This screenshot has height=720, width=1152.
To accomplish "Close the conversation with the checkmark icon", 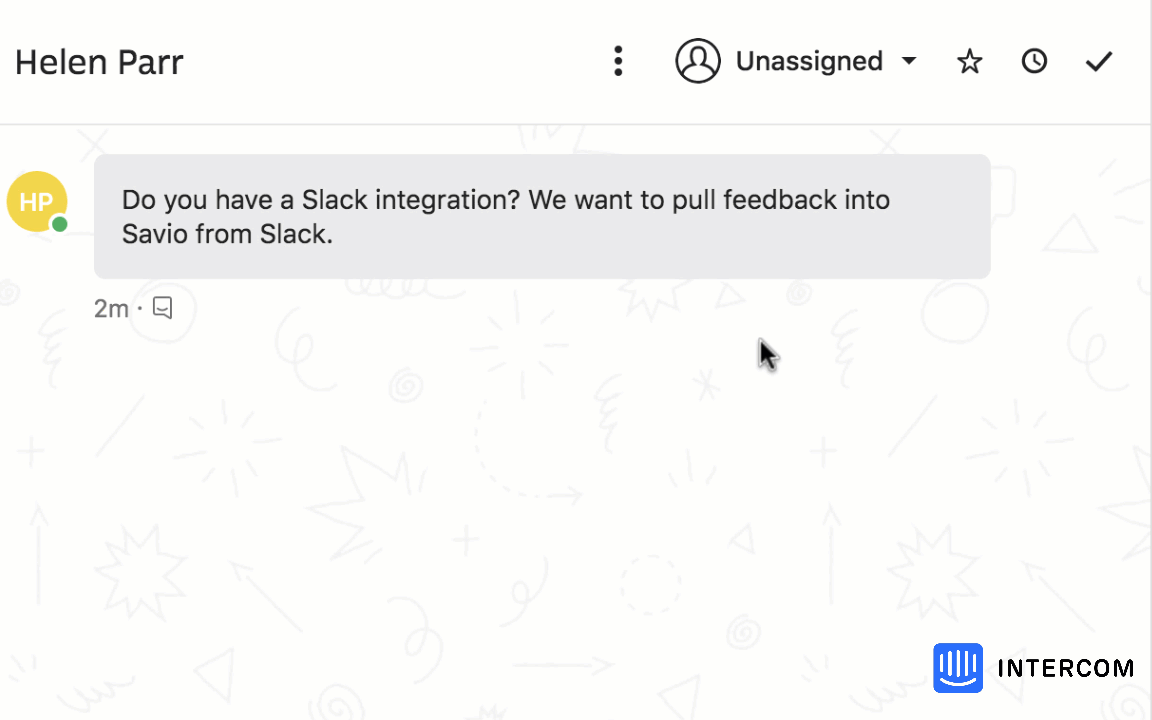I will click(x=1098, y=61).
